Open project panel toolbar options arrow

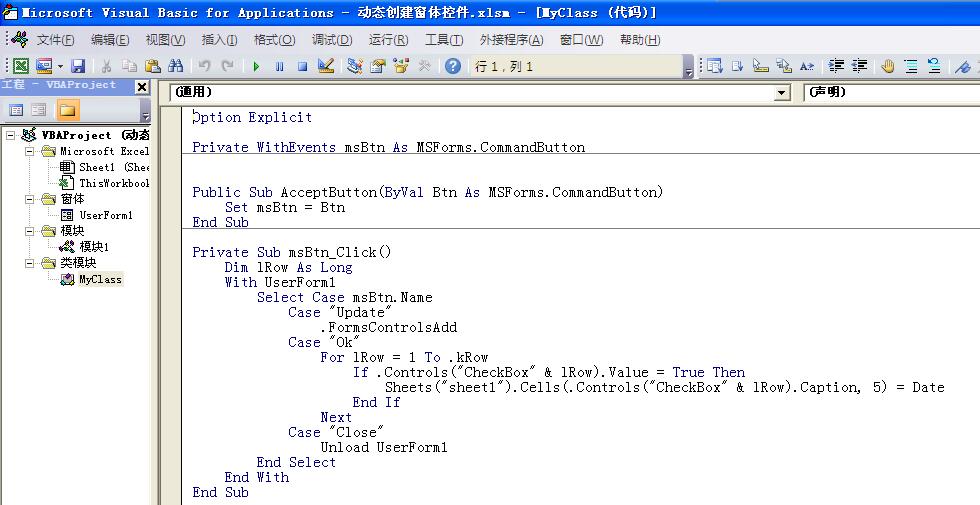[x=146, y=111]
